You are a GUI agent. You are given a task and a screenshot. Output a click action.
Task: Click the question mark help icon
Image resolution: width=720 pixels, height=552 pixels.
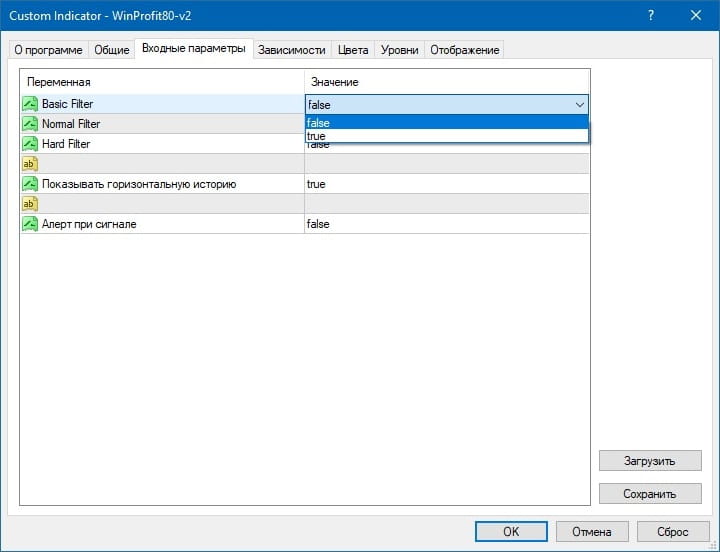651,16
